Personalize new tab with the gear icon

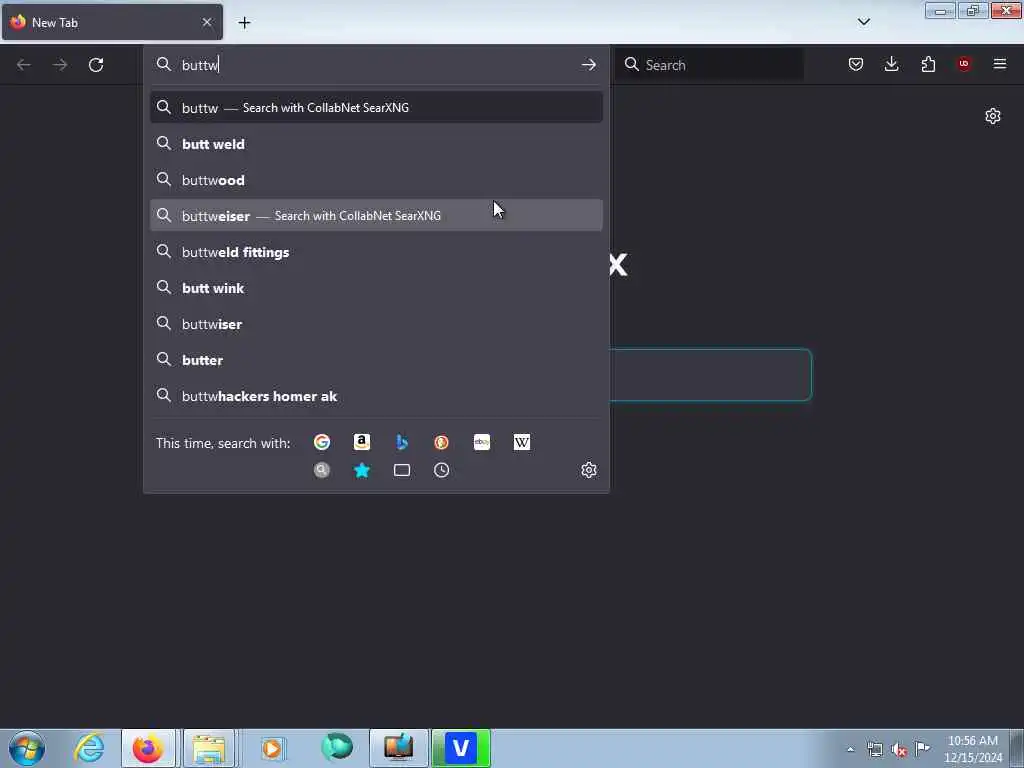pyautogui.click(x=993, y=116)
